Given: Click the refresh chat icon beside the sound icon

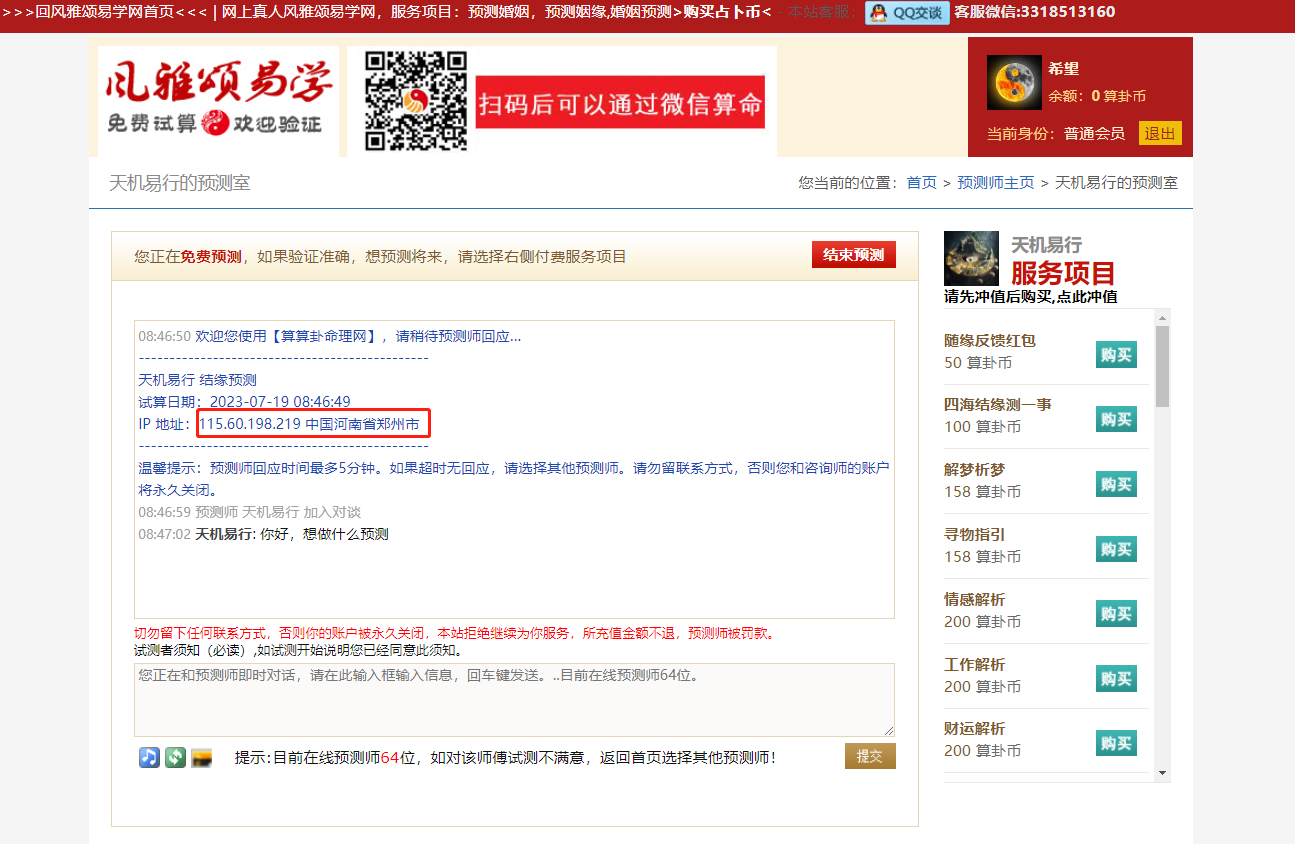Looking at the screenshot, I should pos(174,757).
